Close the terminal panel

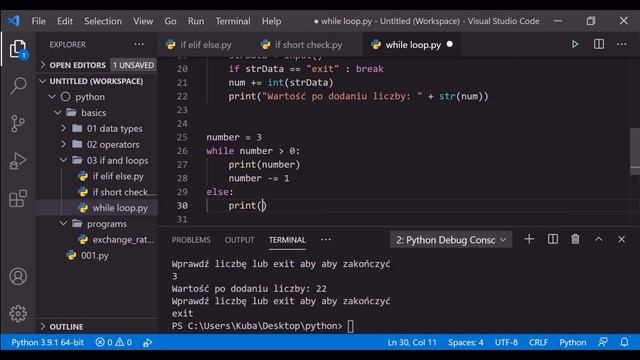(621, 239)
